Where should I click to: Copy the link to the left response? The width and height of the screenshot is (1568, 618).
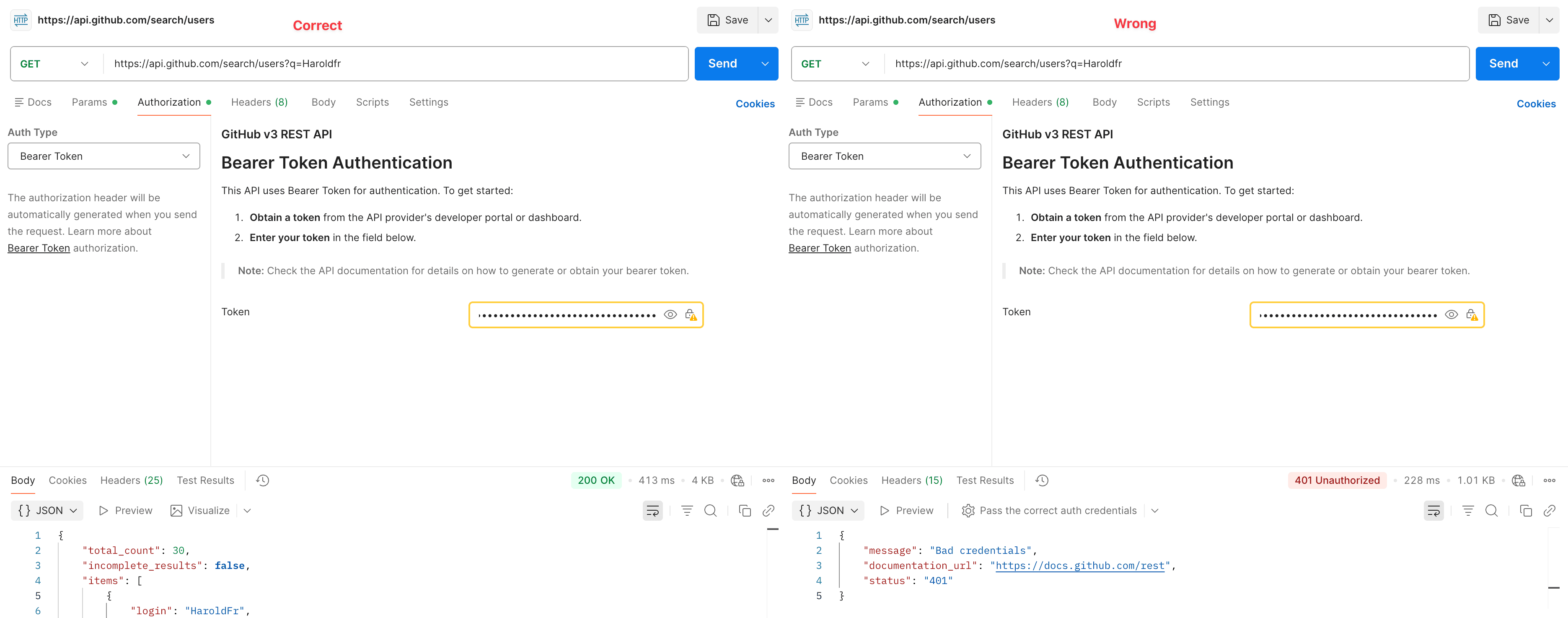click(x=768, y=511)
